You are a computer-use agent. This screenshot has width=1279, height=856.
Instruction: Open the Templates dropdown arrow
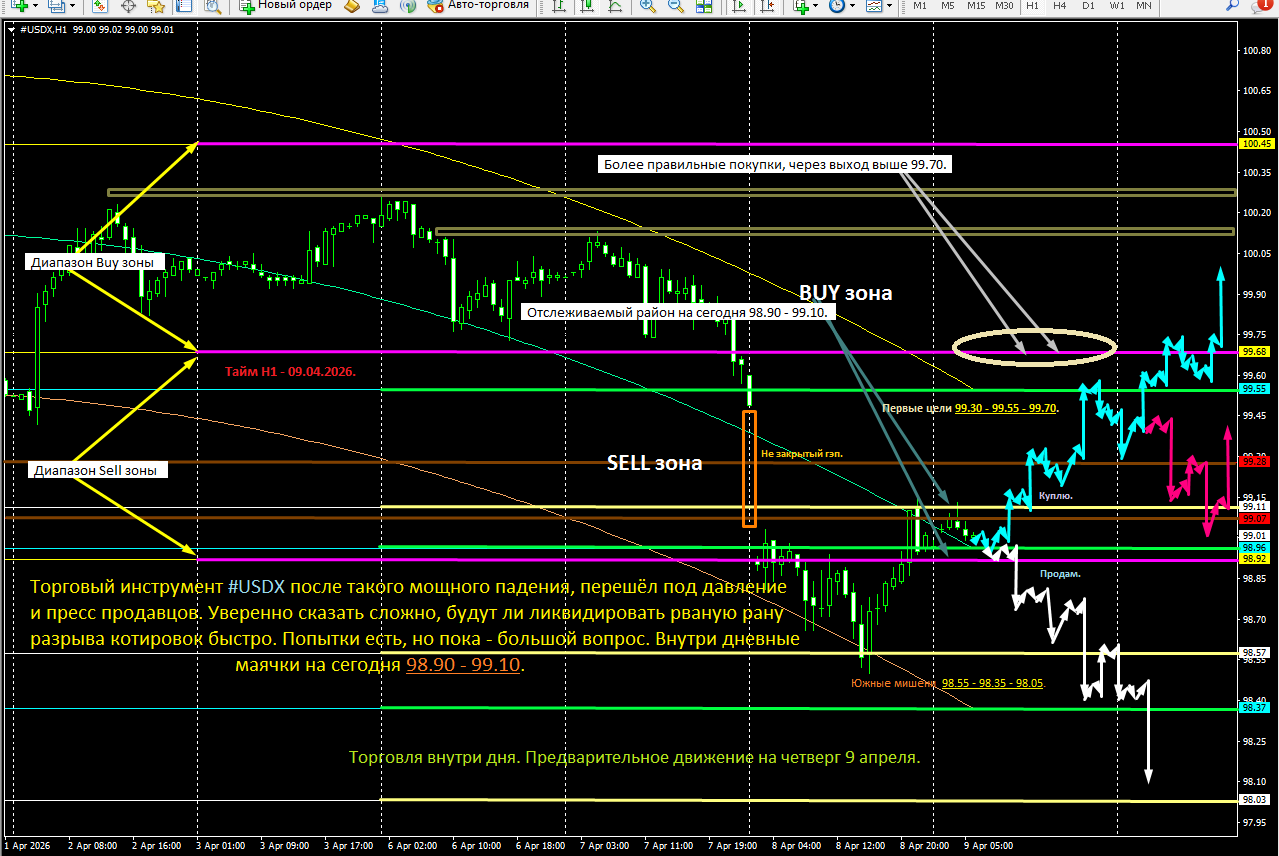pos(888,7)
